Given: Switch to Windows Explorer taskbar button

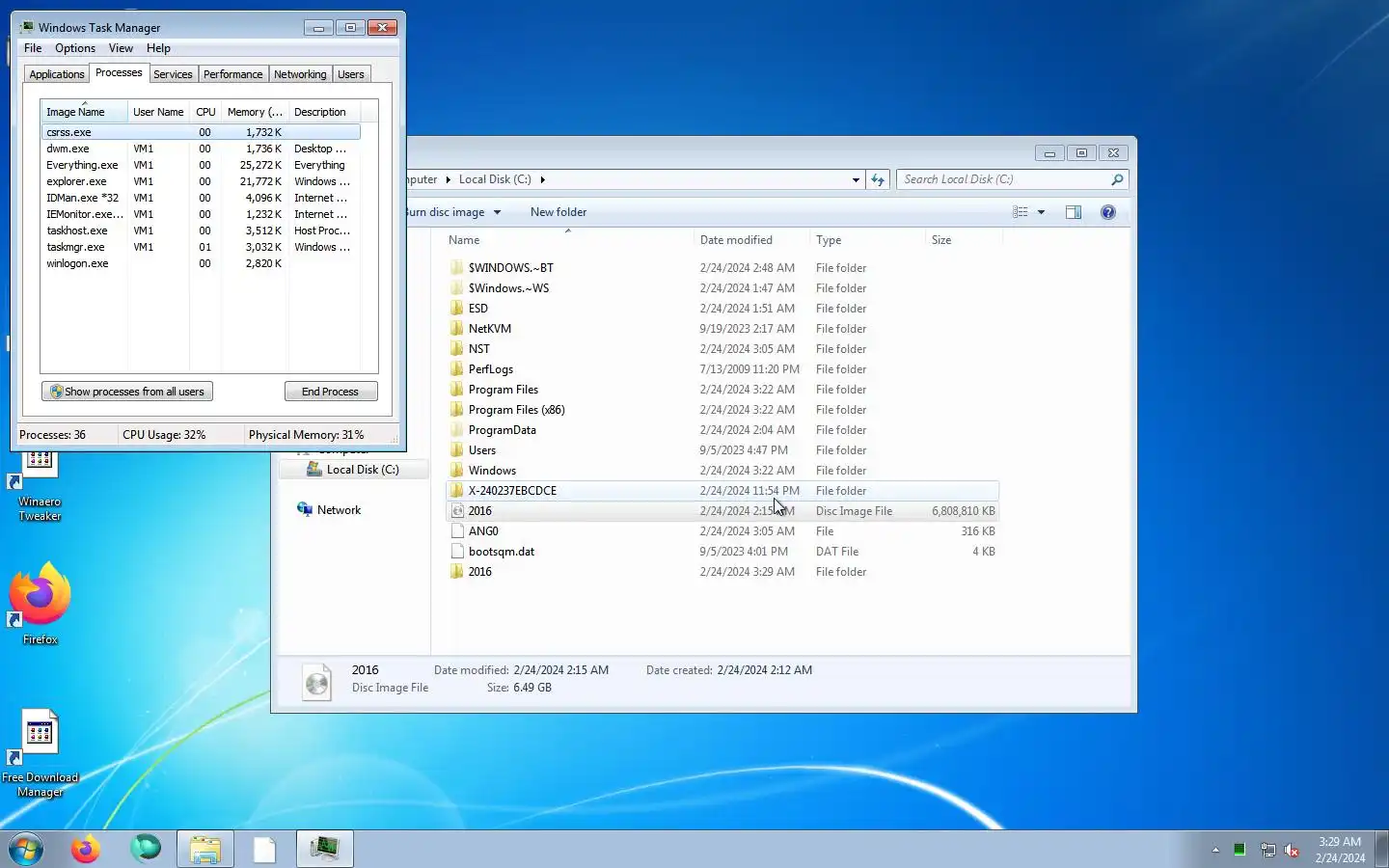Looking at the screenshot, I should tap(205, 849).
